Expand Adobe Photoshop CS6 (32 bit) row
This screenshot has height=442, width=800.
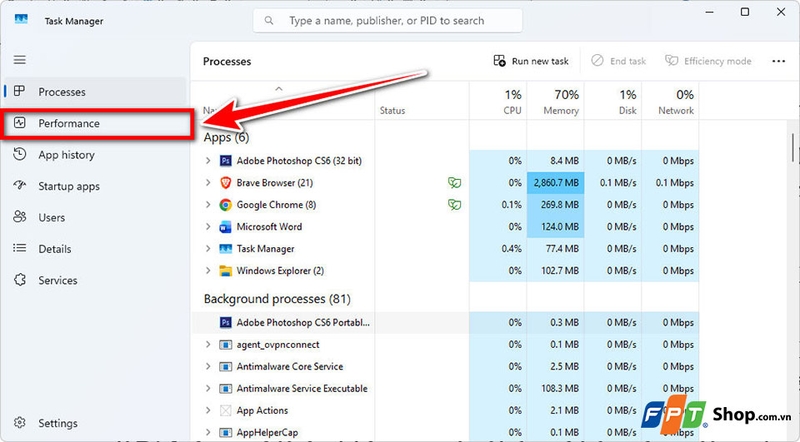coord(208,161)
